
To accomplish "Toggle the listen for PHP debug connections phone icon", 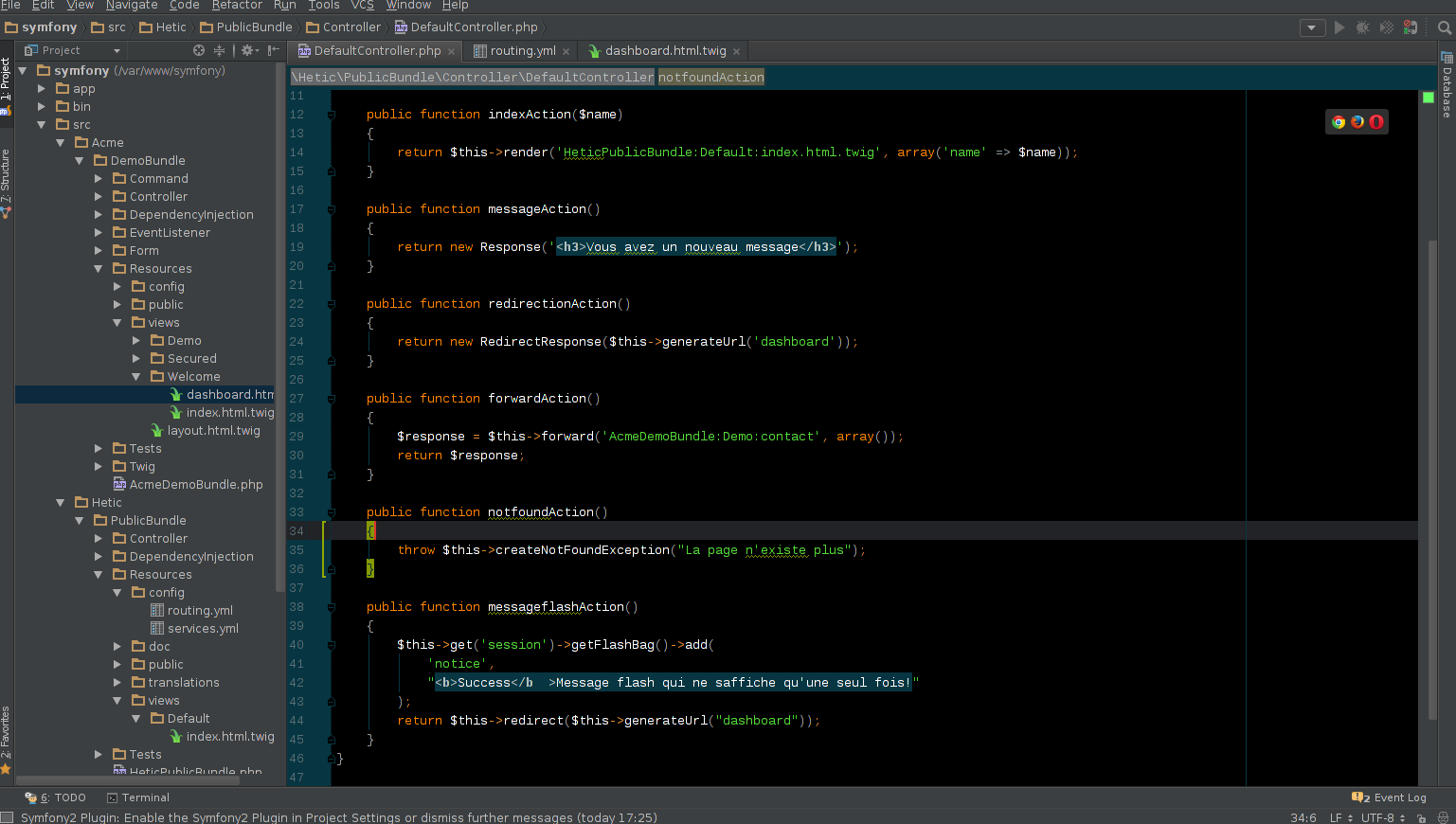I will [1411, 27].
